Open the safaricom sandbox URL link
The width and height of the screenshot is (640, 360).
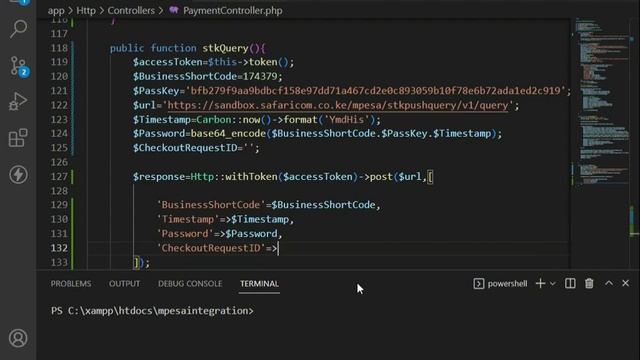(x=338, y=105)
